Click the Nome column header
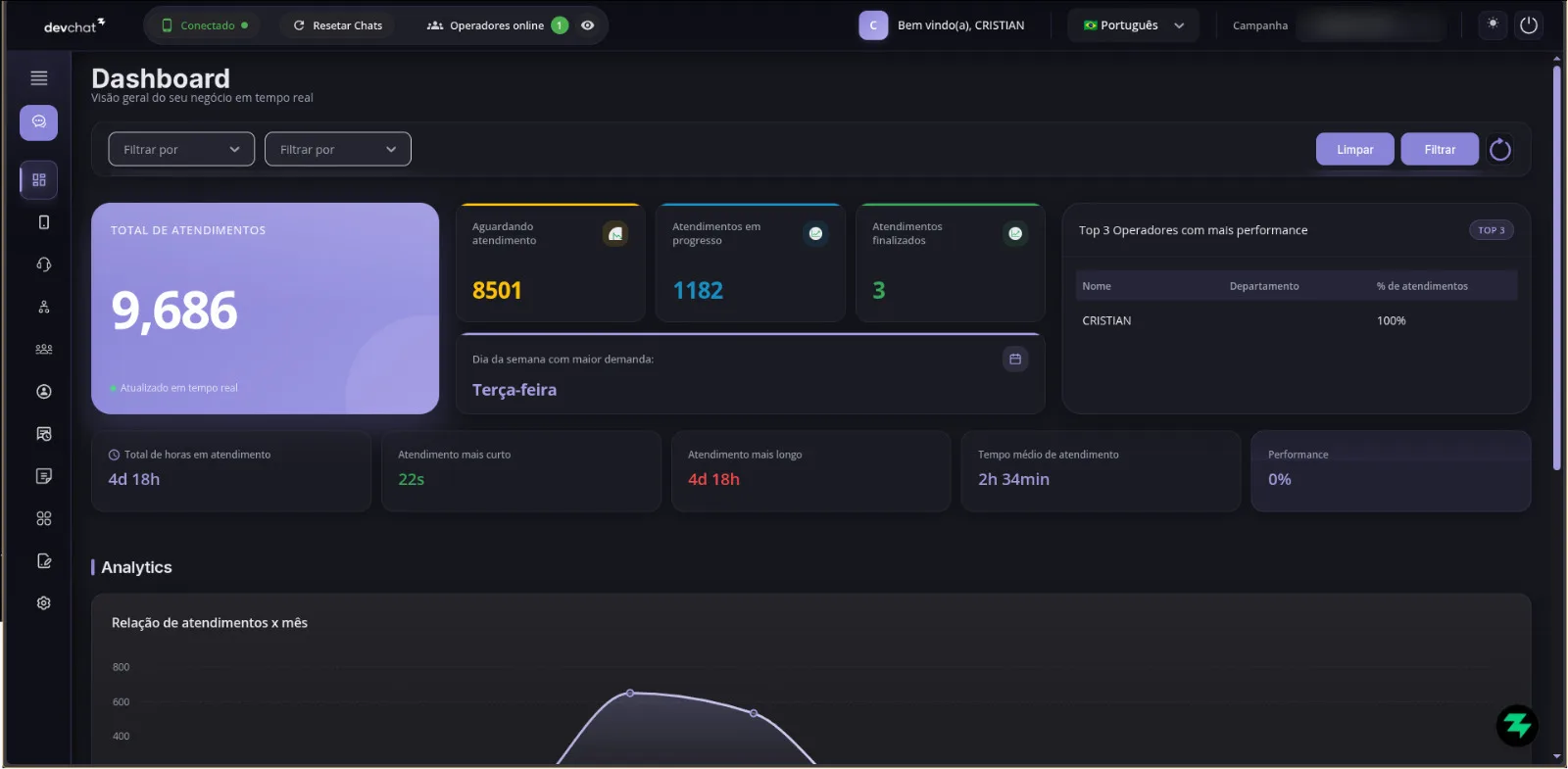1568x769 pixels. [x=1097, y=286]
